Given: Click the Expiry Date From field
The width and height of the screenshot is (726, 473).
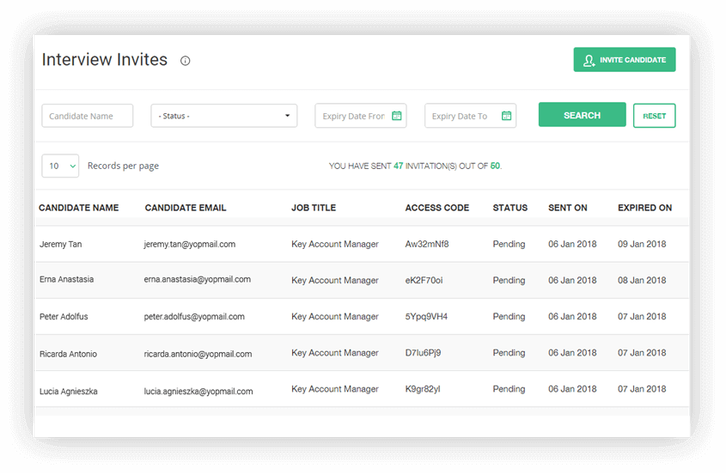Looking at the screenshot, I should click(x=352, y=116).
